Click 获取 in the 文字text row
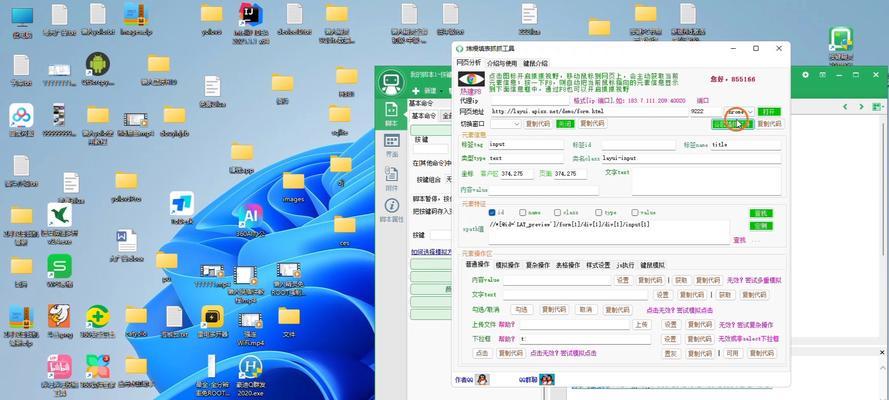This screenshot has height=400, width=889. click(x=725, y=295)
